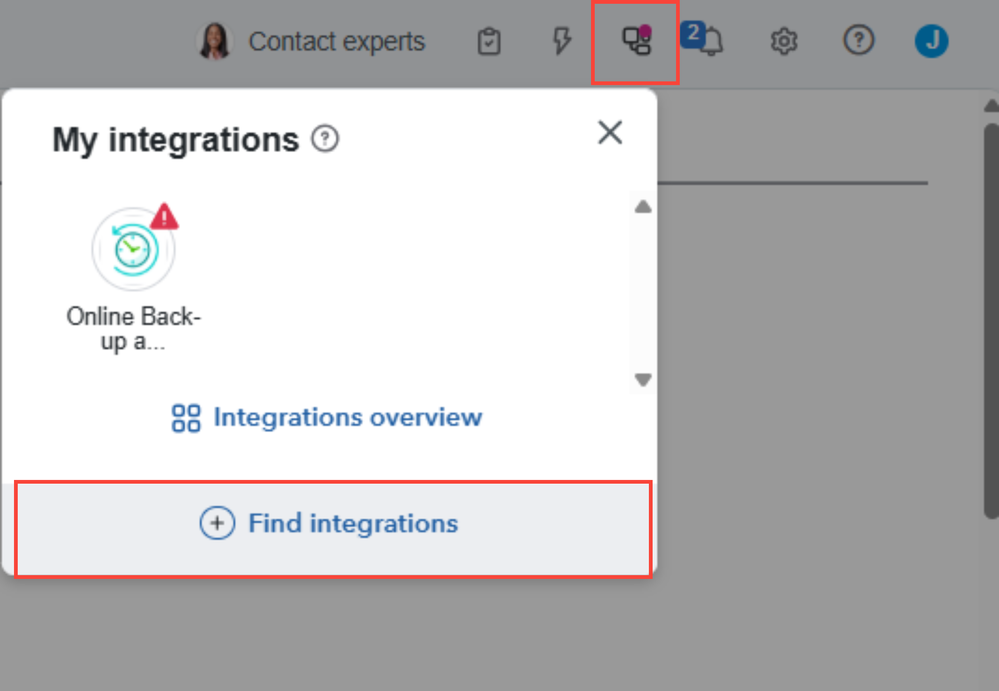Select Contact experts in the header
The width and height of the screenshot is (999, 691).
(340, 41)
